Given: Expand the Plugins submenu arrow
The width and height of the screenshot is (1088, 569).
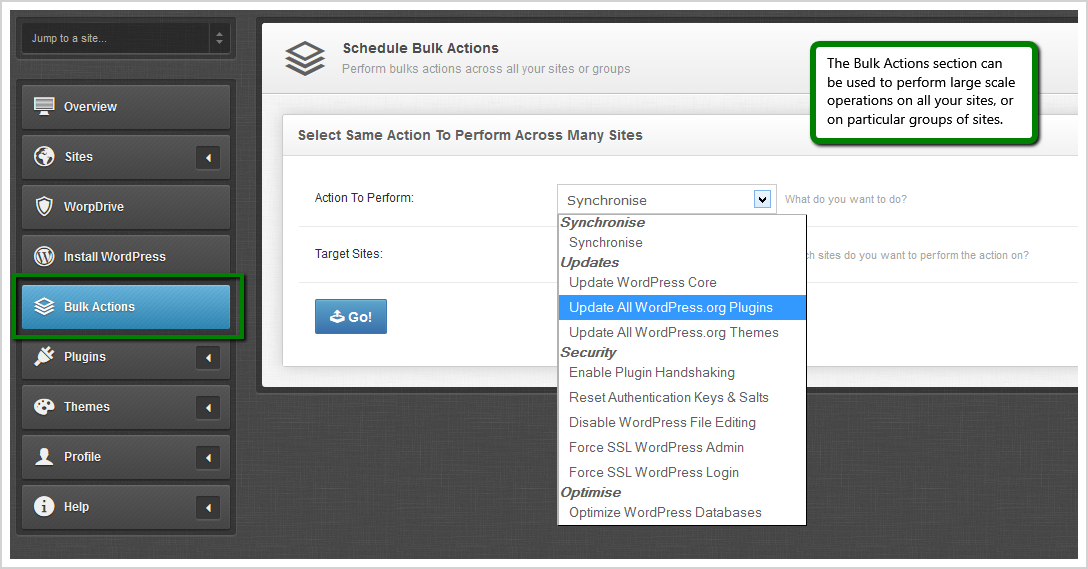Looking at the screenshot, I should click(208, 357).
